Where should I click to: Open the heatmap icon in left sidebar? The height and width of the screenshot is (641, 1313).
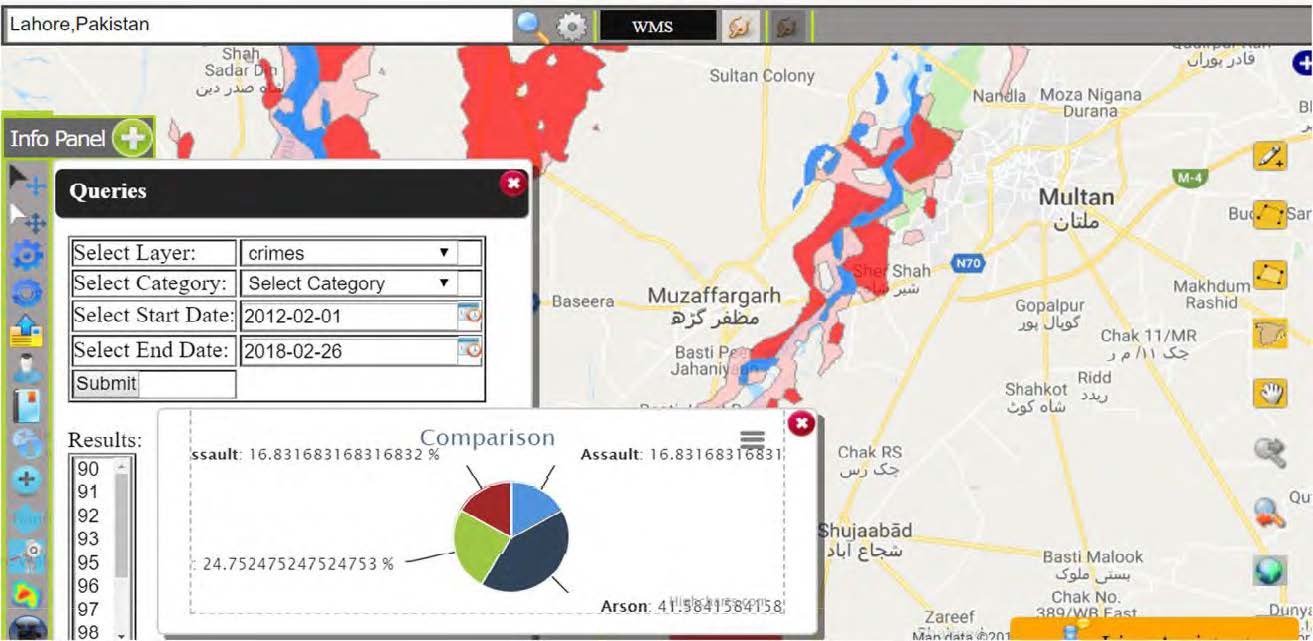tap(26, 595)
